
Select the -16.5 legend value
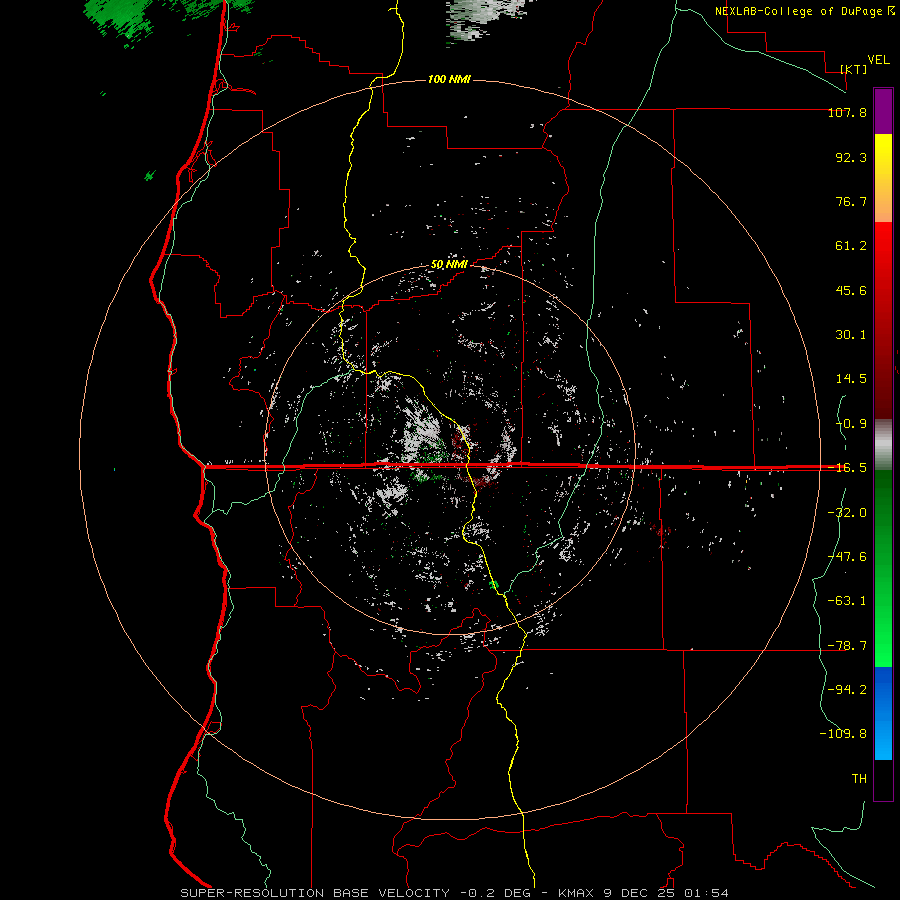(847, 468)
